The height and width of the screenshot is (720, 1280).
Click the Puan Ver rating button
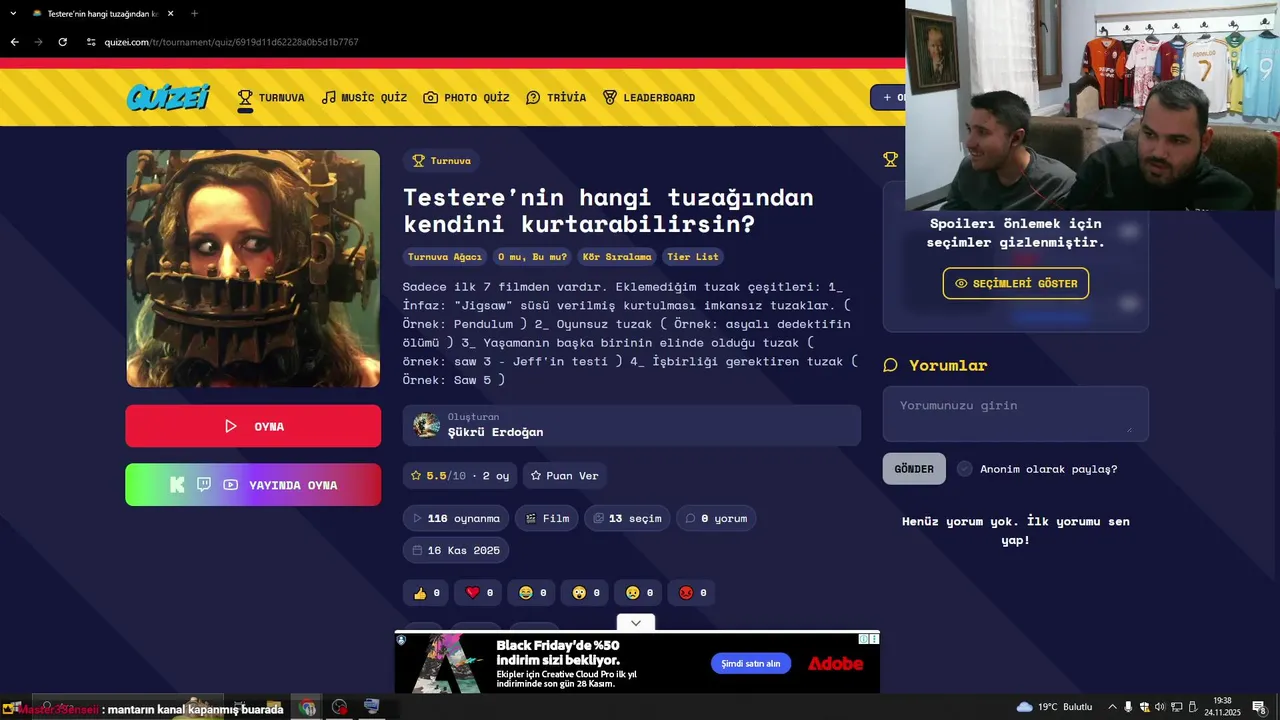click(x=564, y=475)
